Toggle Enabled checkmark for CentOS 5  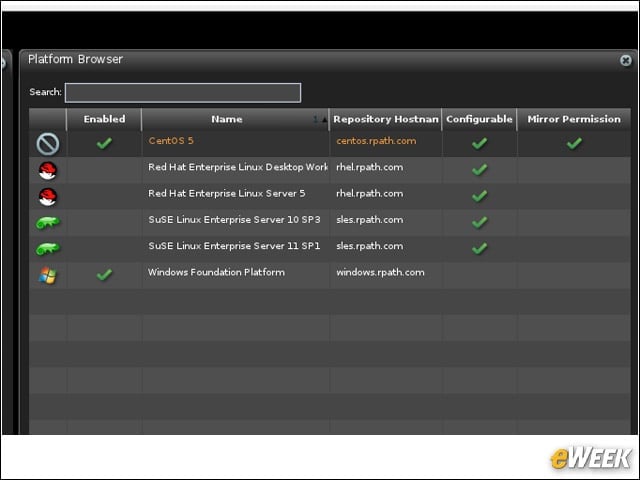click(104, 143)
